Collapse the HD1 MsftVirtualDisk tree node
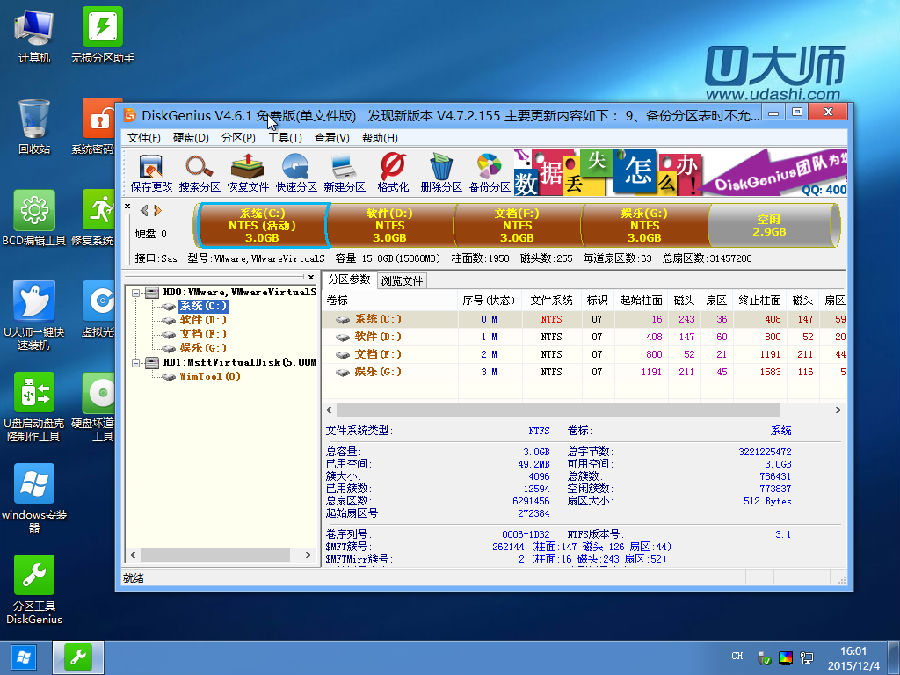The image size is (900, 675). pos(136,363)
